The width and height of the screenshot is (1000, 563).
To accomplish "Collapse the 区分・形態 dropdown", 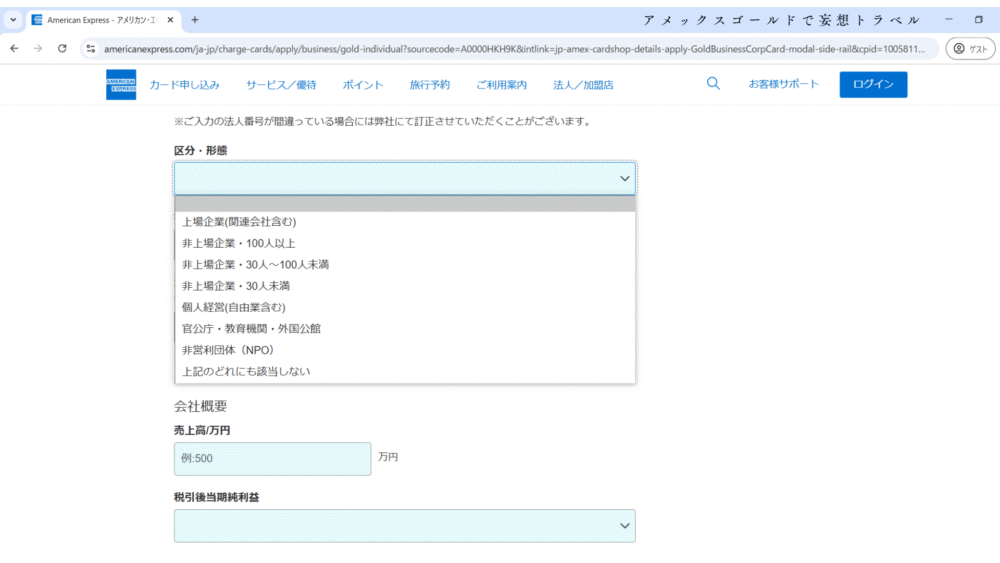I will [x=405, y=179].
